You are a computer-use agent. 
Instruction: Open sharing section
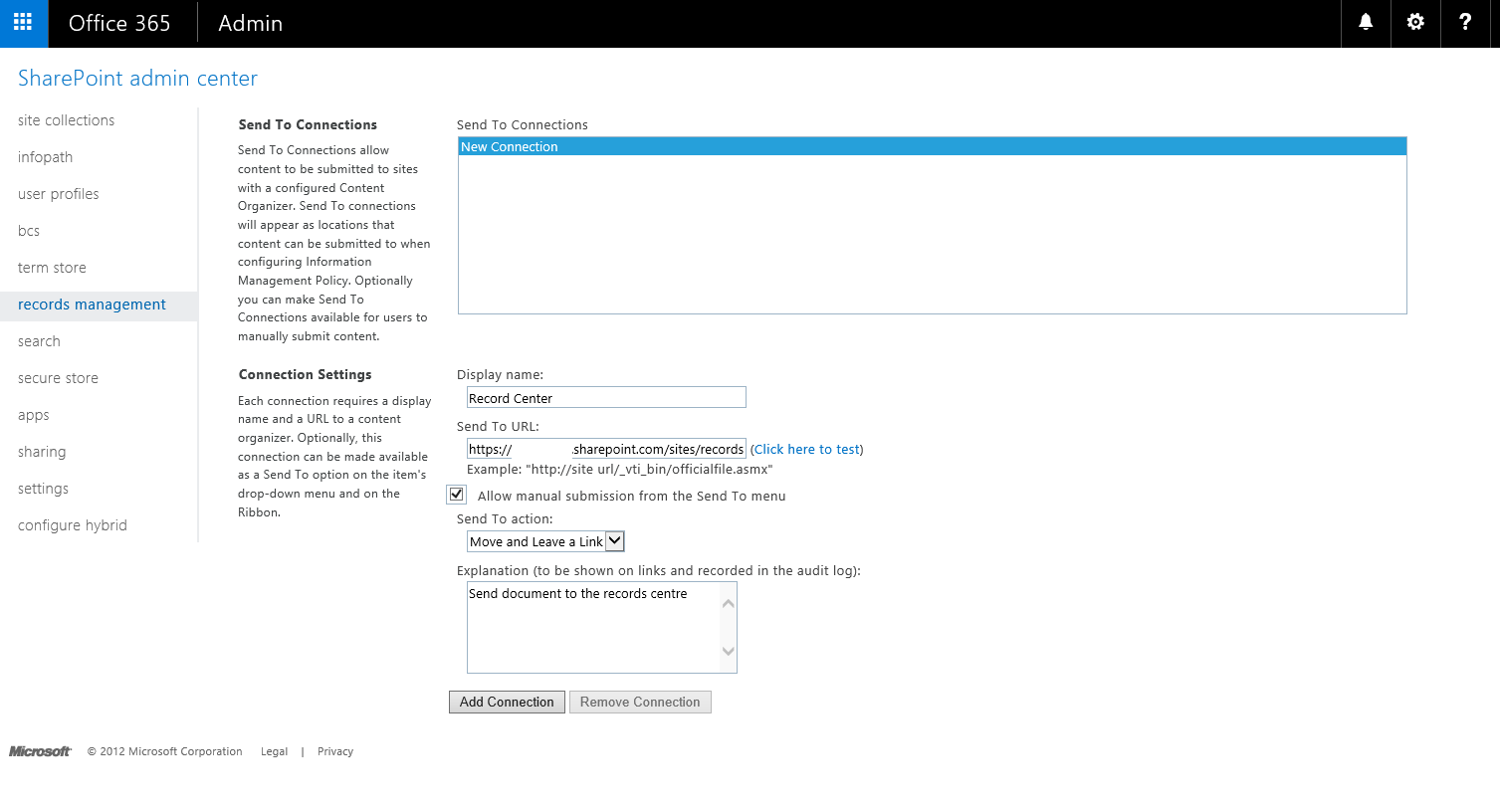(x=42, y=452)
